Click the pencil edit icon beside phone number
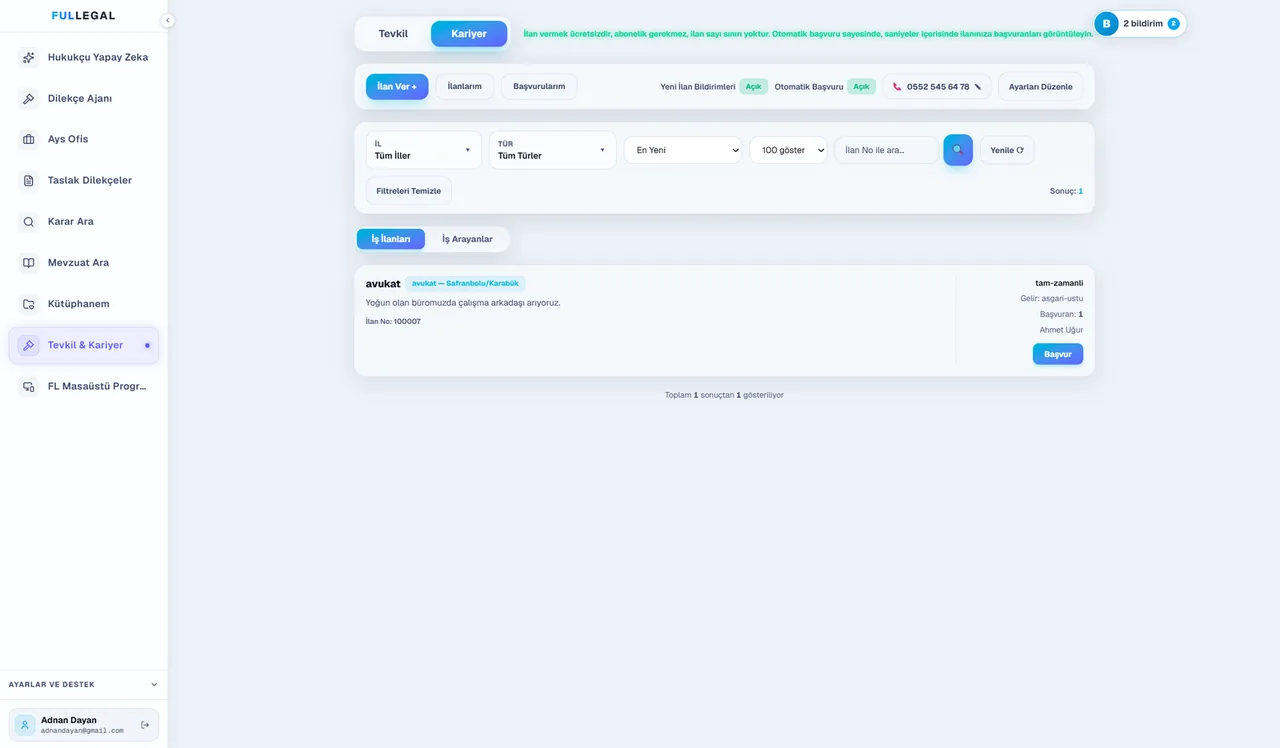Image resolution: width=1280 pixels, height=748 pixels. tap(977, 87)
